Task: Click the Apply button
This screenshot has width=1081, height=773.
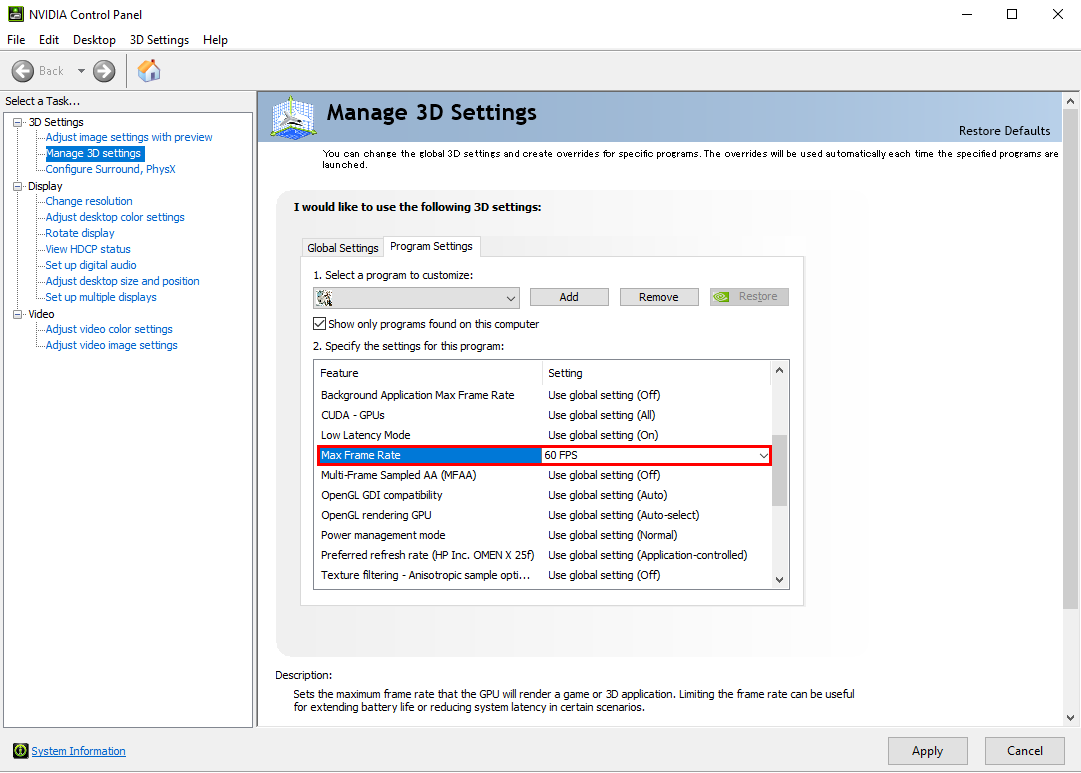Action: pyautogui.click(x=927, y=751)
